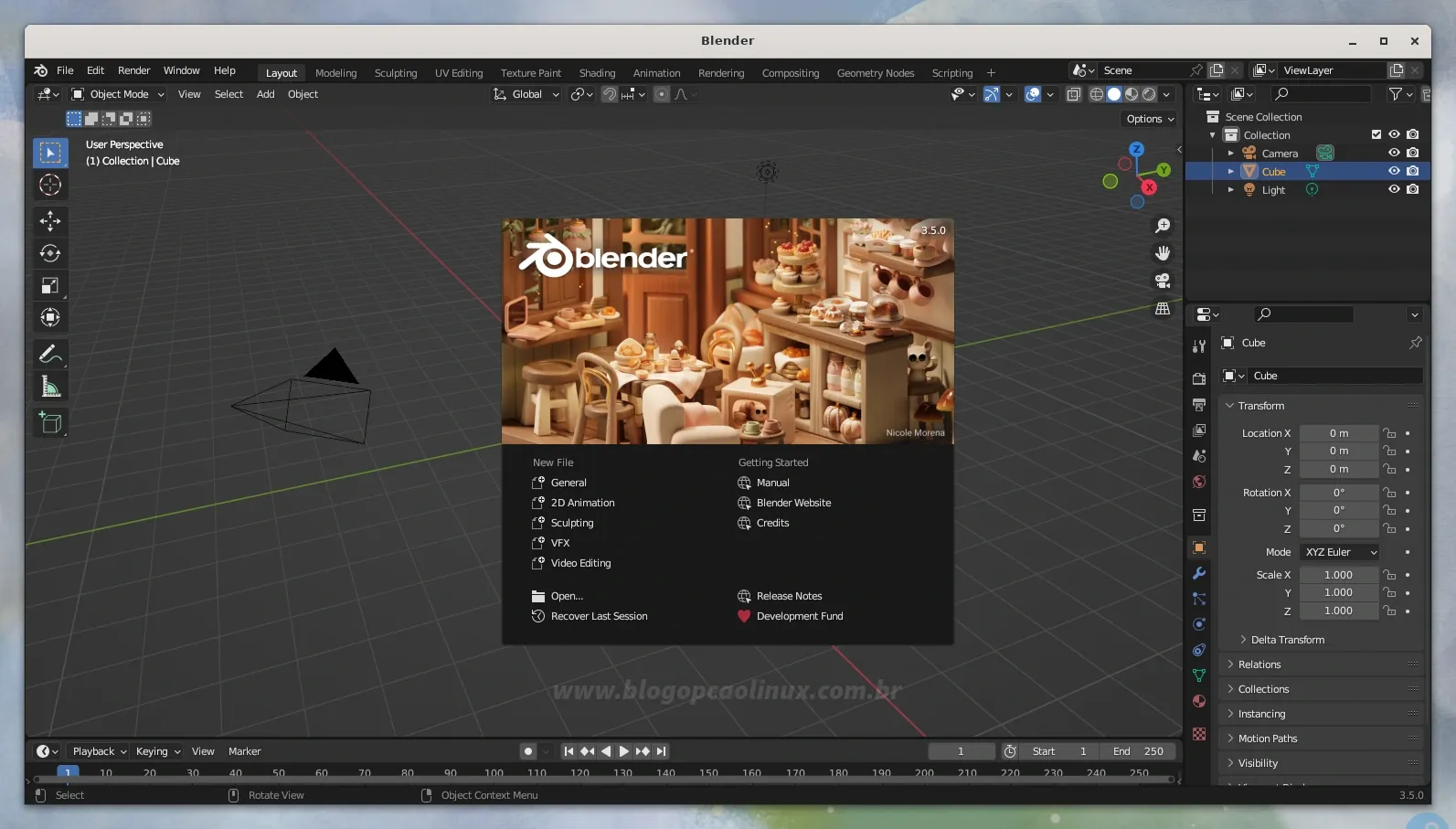Open Output properties tab

[1199, 404]
